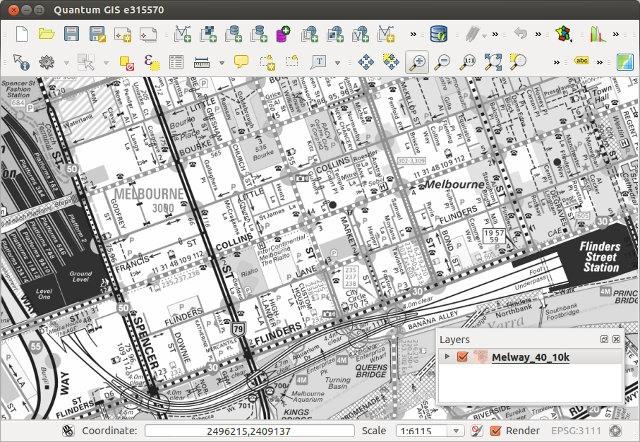Open the New Print Composer
This screenshot has width=640, height=442.
tap(122, 35)
